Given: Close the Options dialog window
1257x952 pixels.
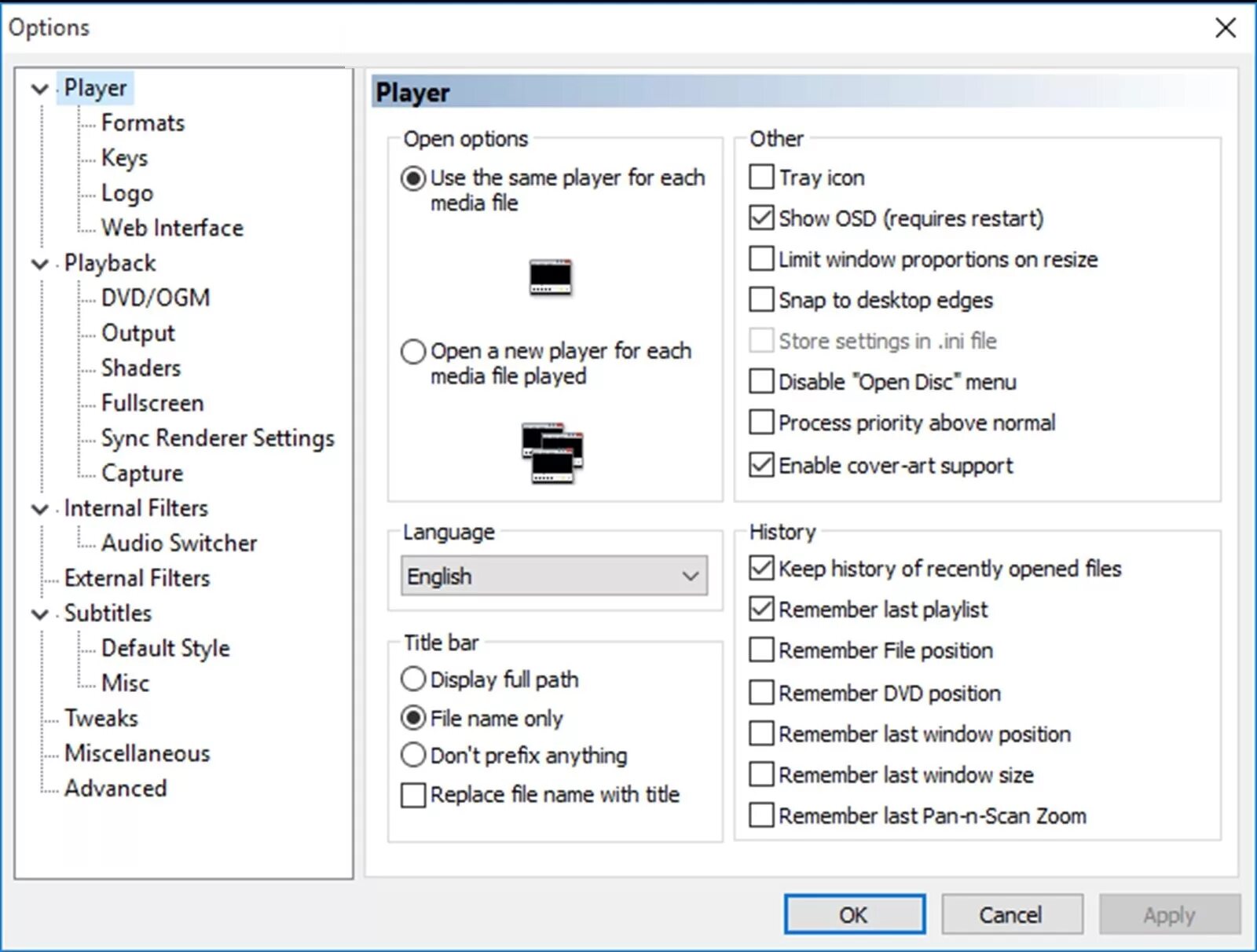Looking at the screenshot, I should (1225, 28).
